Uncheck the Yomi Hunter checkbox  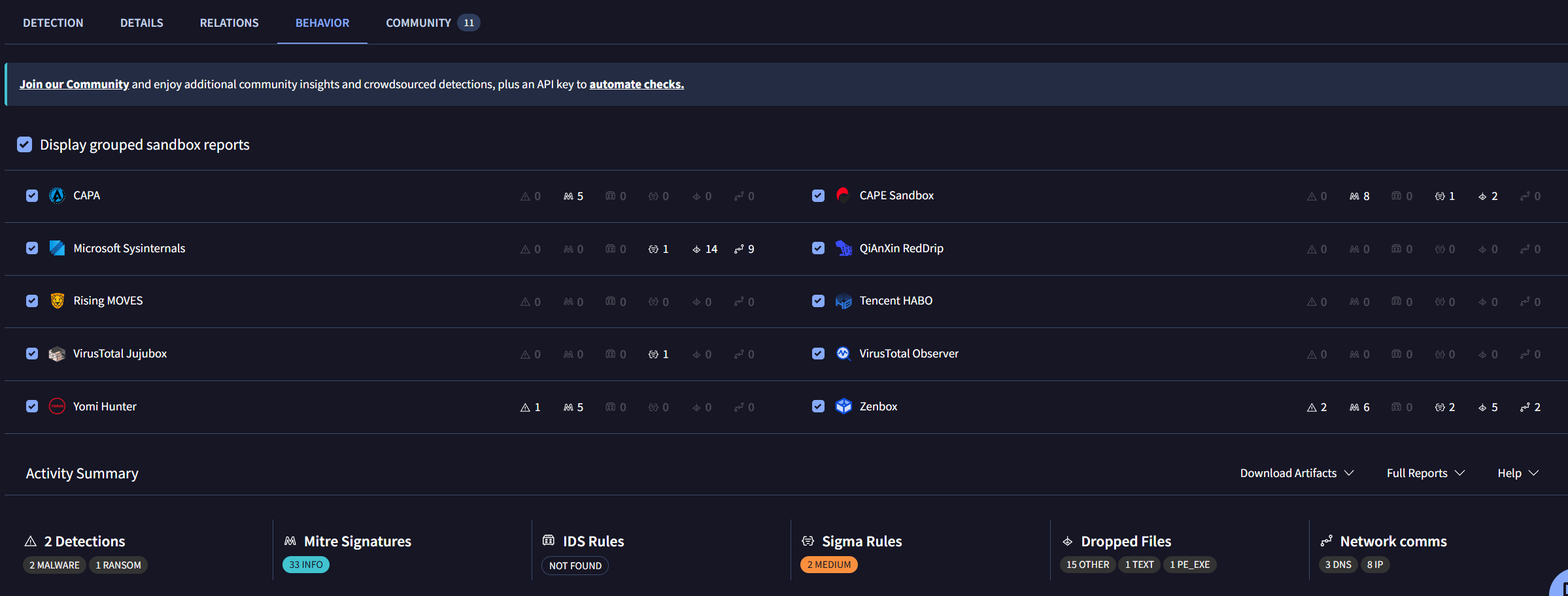(31, 406)
